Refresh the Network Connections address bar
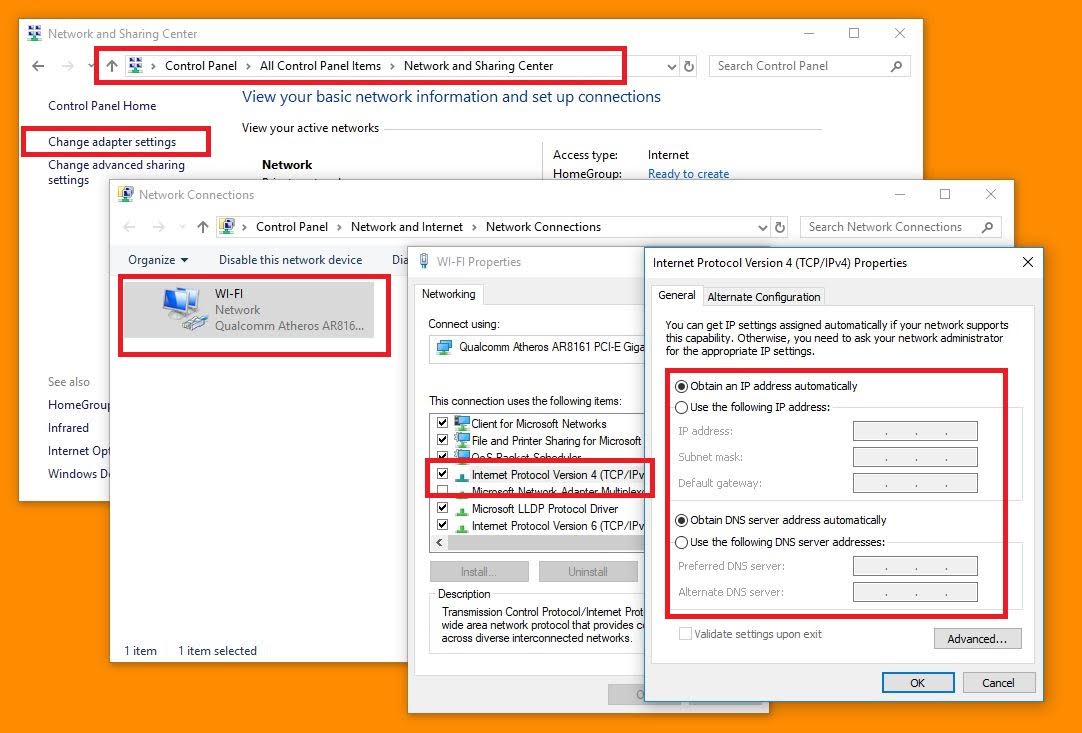 pyautogui.click(x=780, y=227)
